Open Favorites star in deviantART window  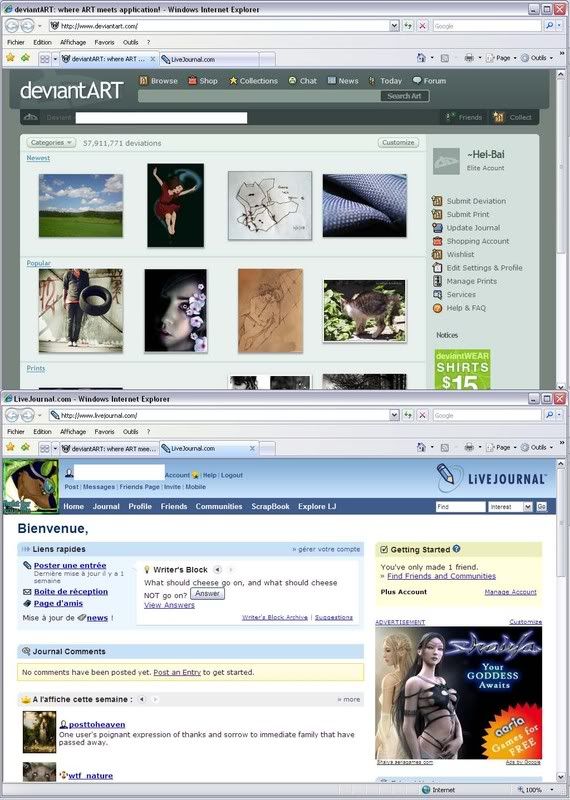10,58
